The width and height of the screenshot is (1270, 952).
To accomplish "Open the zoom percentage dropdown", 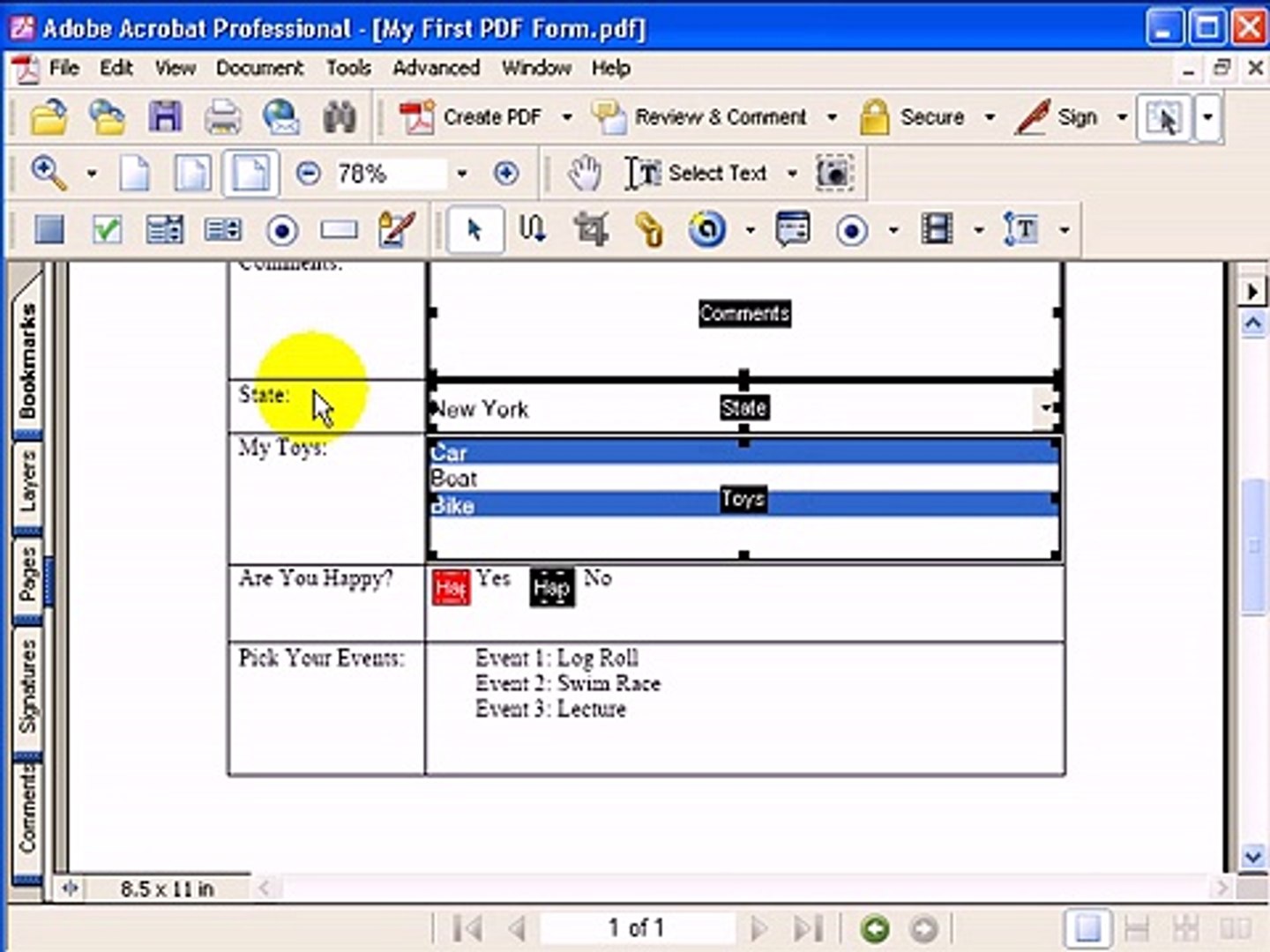I will pyautogui.click(x=461, y=174).
